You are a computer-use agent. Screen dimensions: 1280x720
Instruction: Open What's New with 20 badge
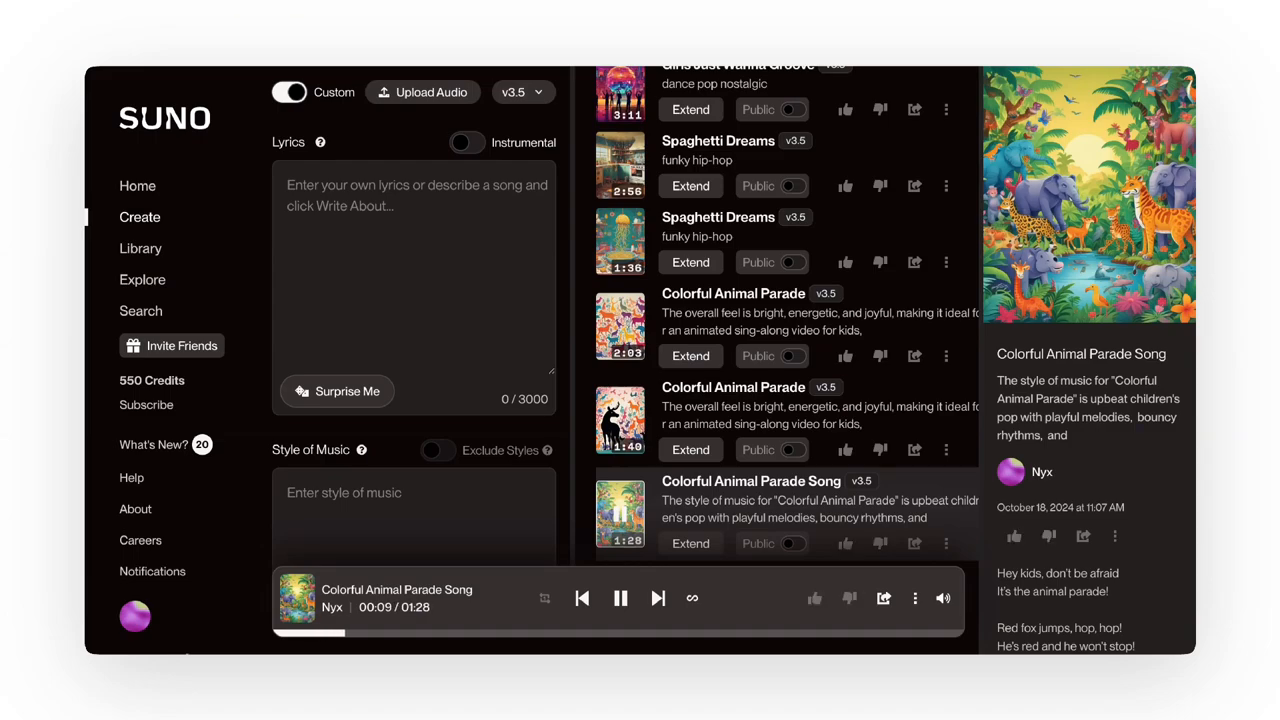165,444
